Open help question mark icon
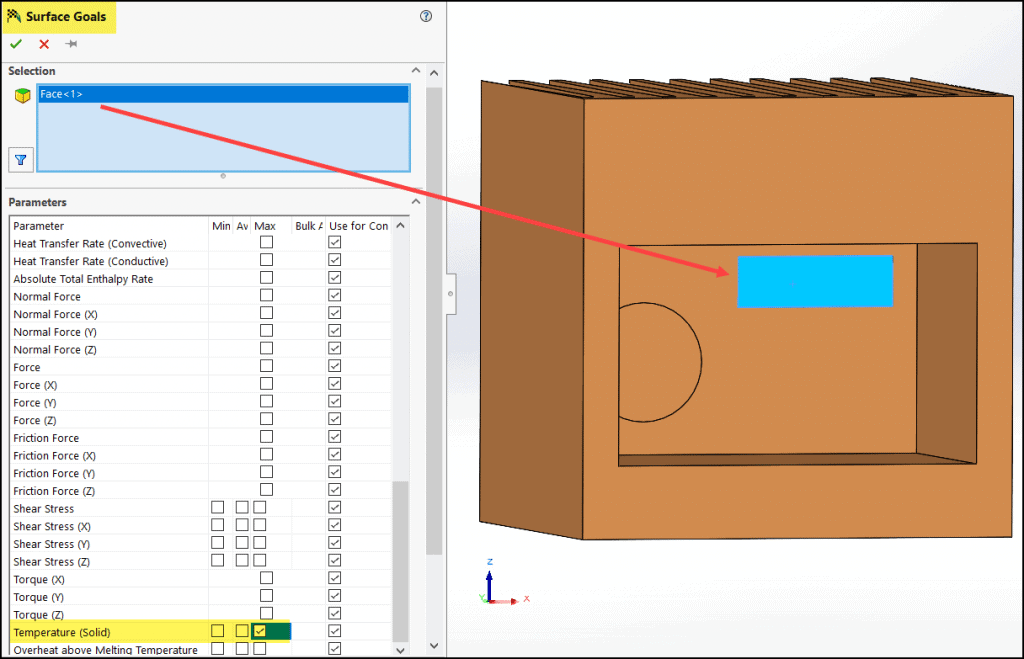 pyautogui.click(x=426, y=16)
